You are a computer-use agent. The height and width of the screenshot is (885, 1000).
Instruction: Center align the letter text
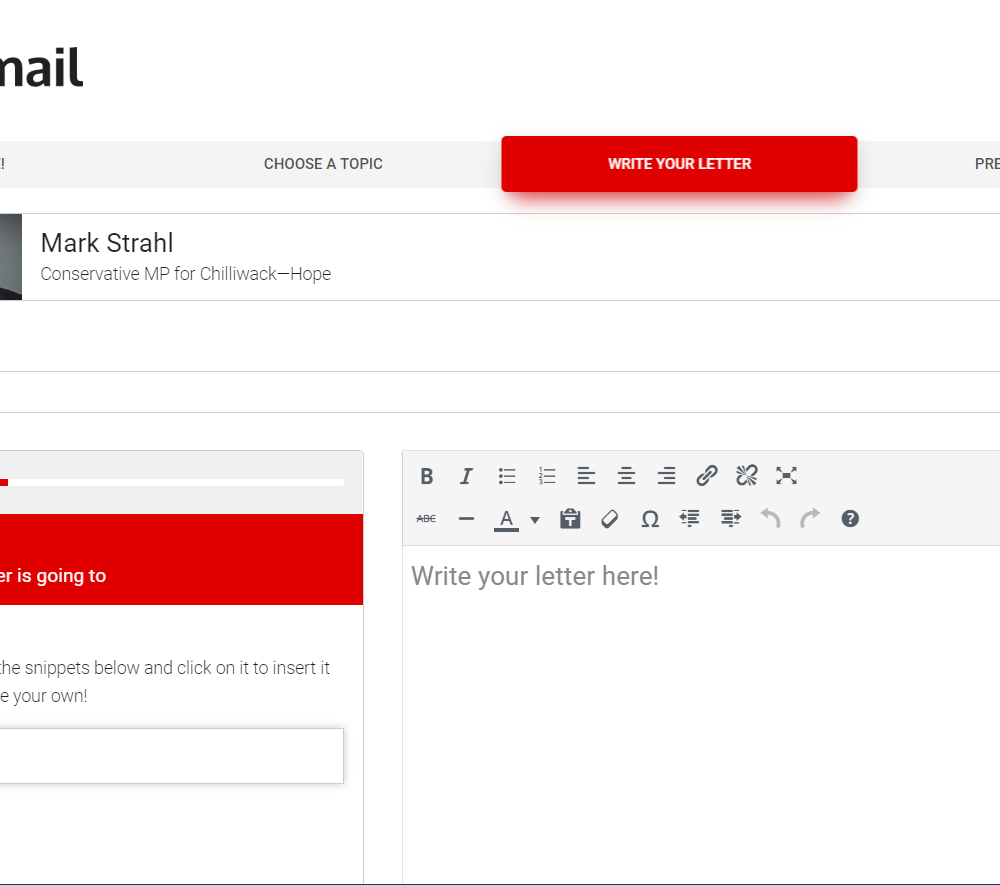(x=626, y=476)
